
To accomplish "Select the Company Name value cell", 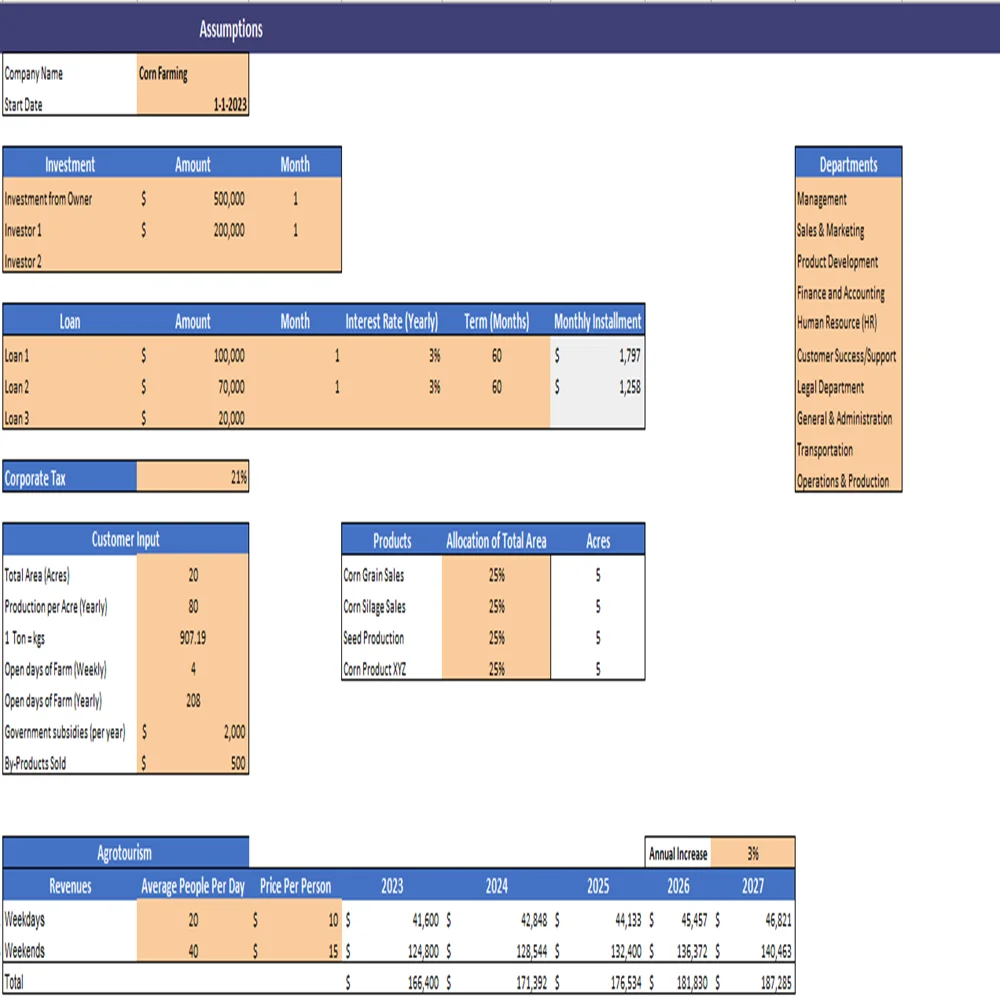I will click(192, 73).
